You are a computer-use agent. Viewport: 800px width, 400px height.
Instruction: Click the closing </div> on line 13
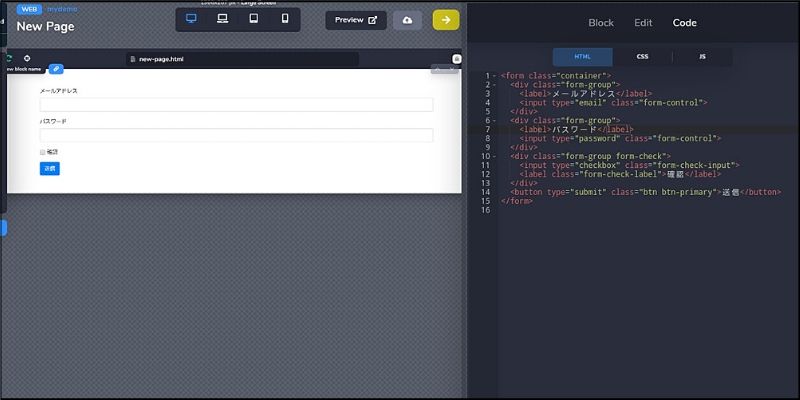point(523,183)
